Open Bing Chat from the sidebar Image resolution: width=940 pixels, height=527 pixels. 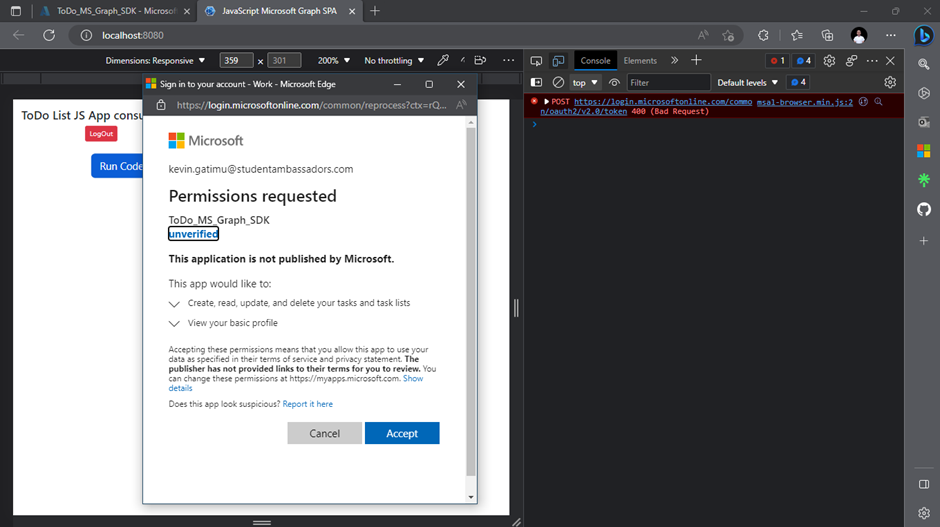924,35
